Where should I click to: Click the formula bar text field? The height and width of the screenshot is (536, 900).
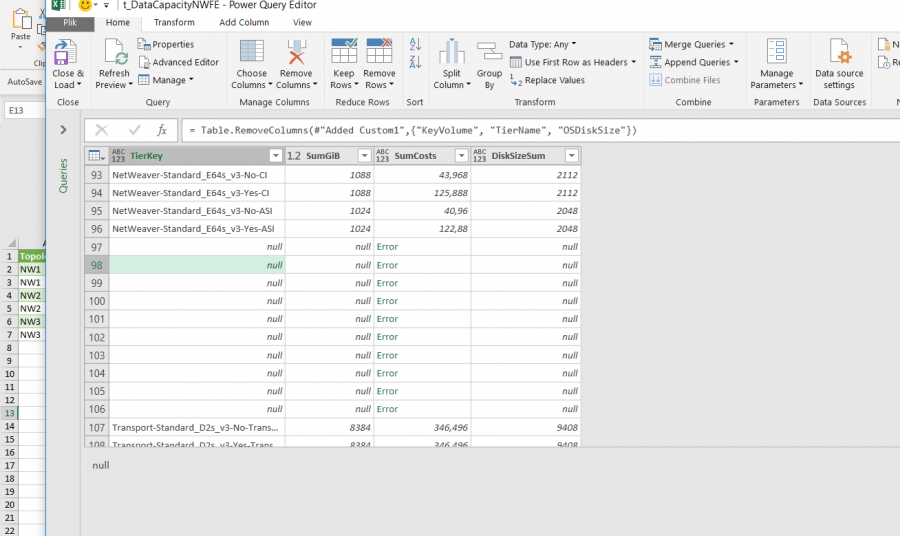[540, 130]
